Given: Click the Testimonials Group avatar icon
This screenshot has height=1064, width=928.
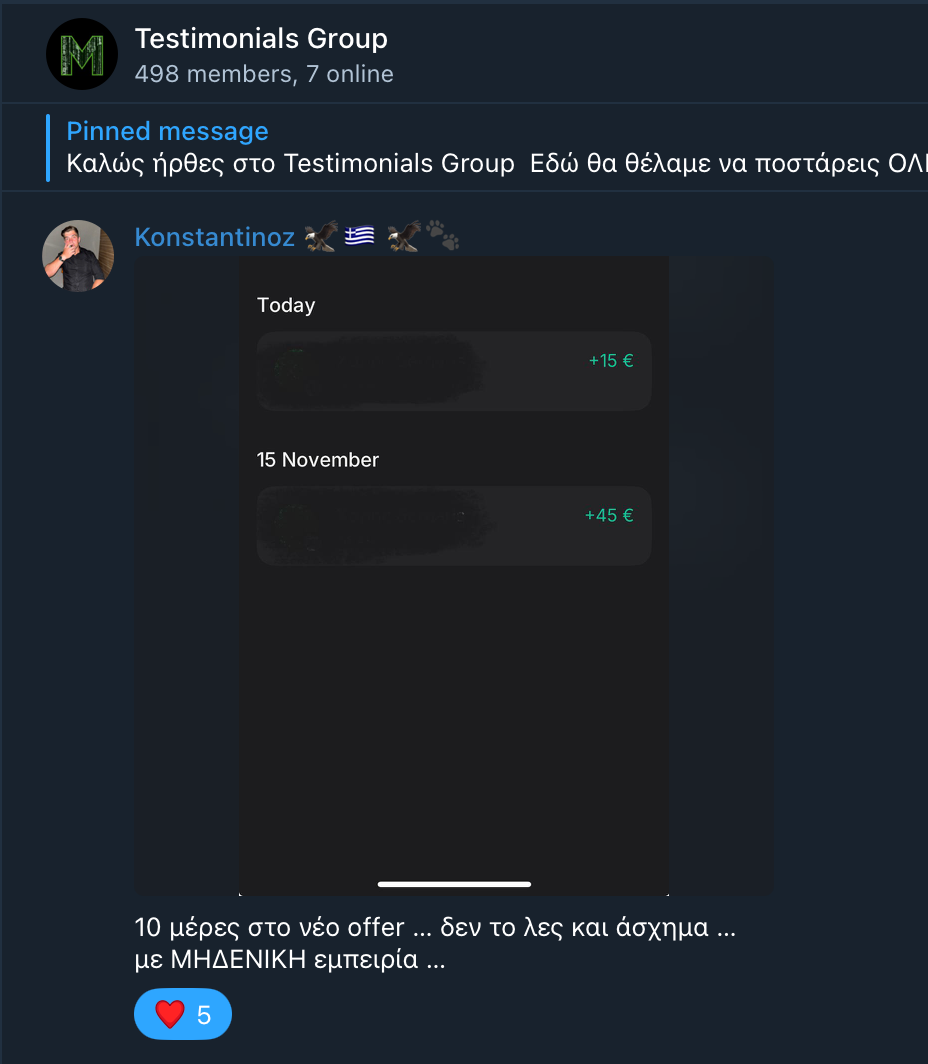Looking at the screenshot, I should tap(81, 54).
